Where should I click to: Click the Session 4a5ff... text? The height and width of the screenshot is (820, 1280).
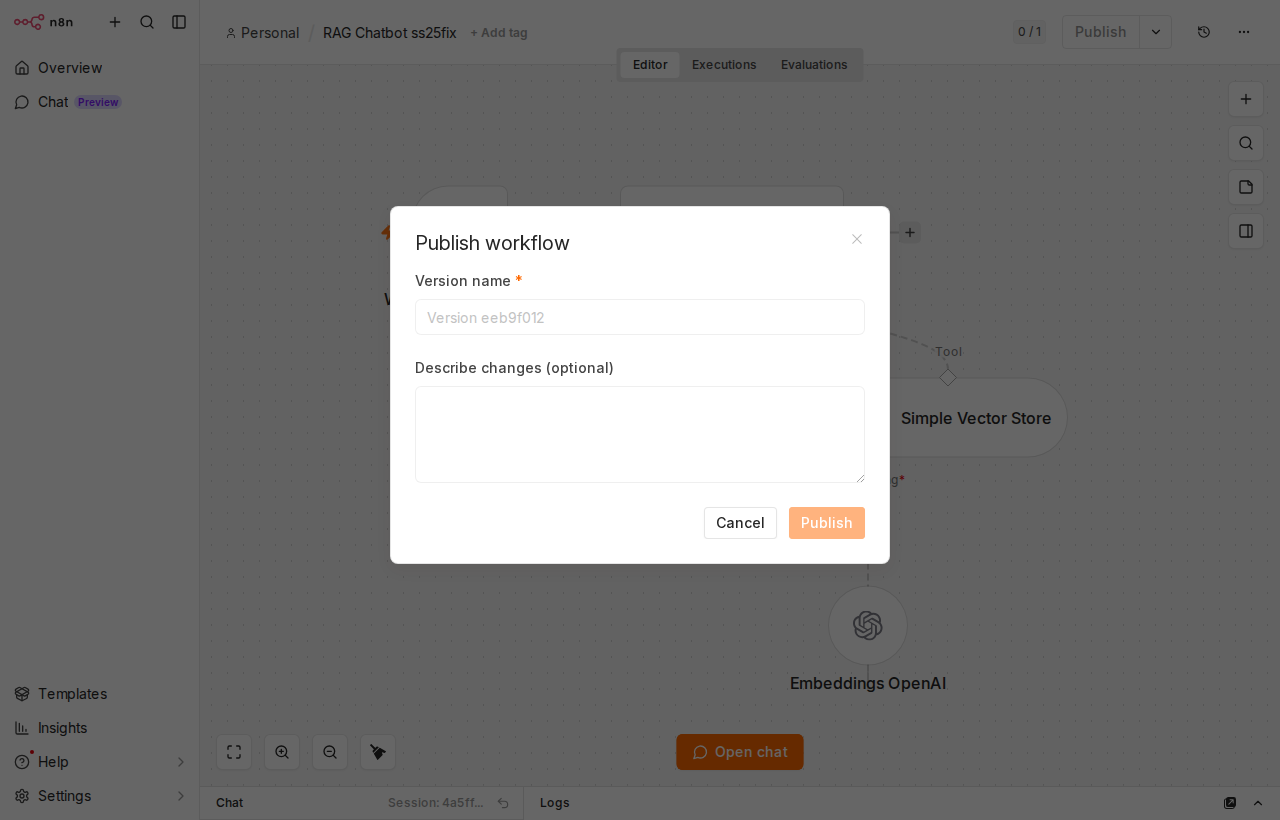tap(436, 803)
